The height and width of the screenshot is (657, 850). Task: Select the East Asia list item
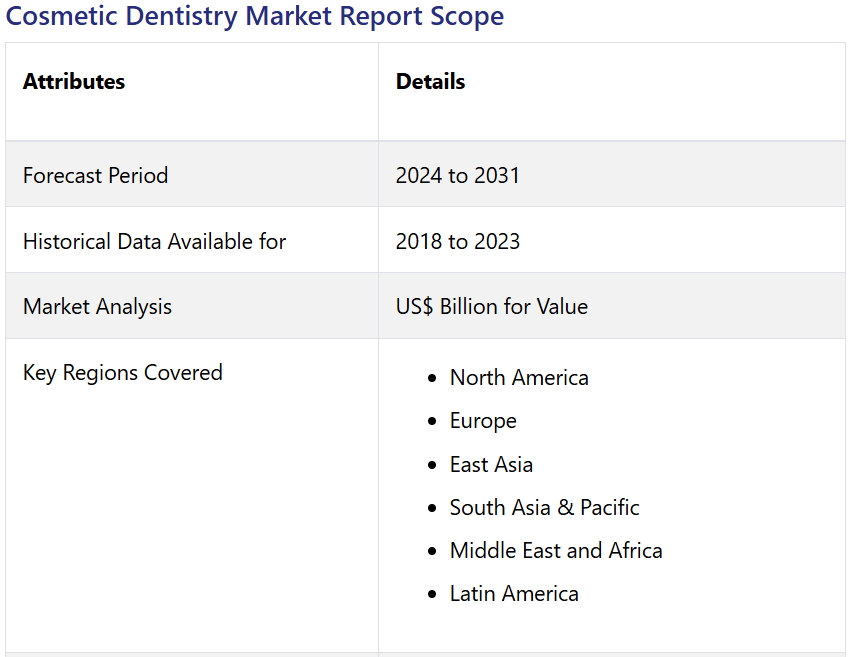point(491,465)
